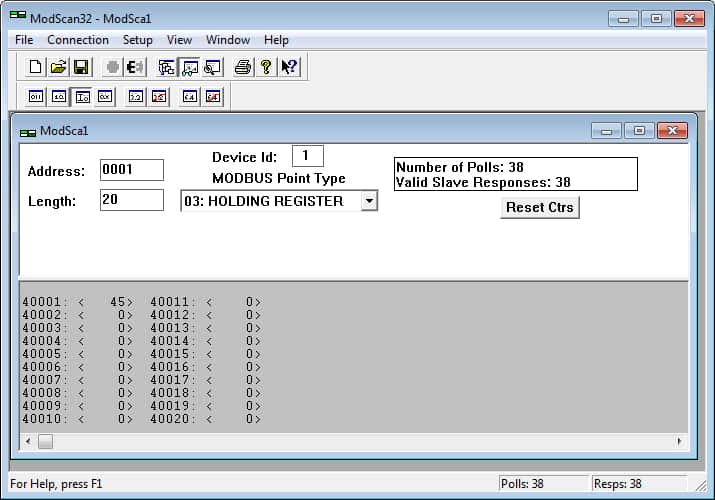Click the data definition windows icon

166,67
